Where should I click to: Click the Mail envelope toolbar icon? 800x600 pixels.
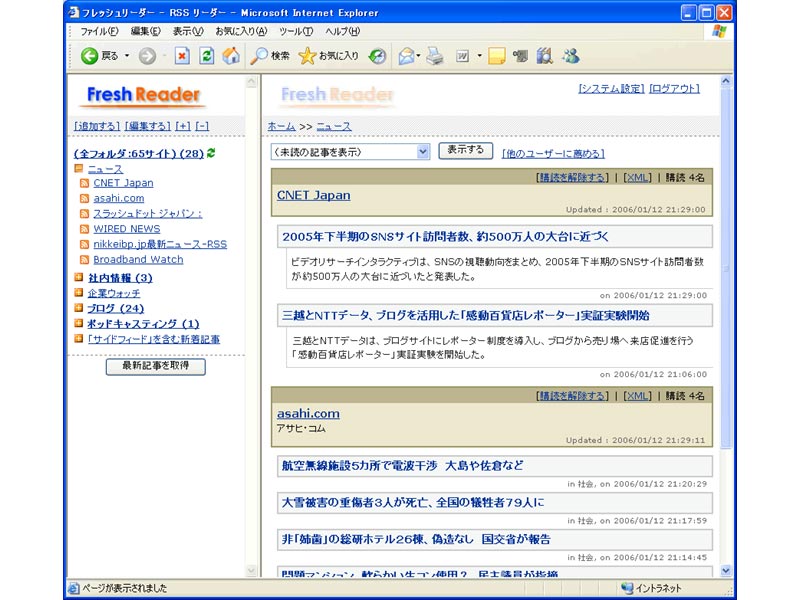click(x=407, y=56)
